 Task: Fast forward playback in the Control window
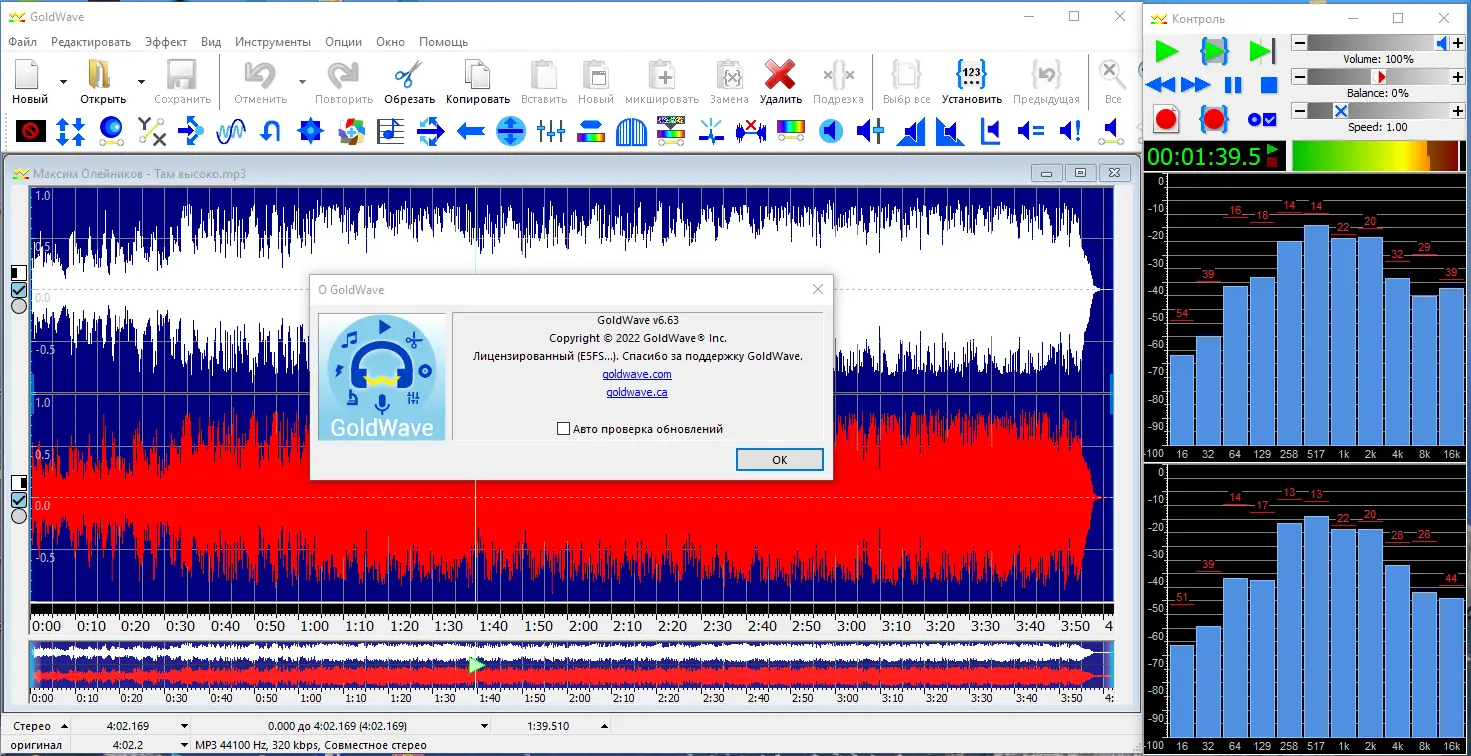point(1195,85)
